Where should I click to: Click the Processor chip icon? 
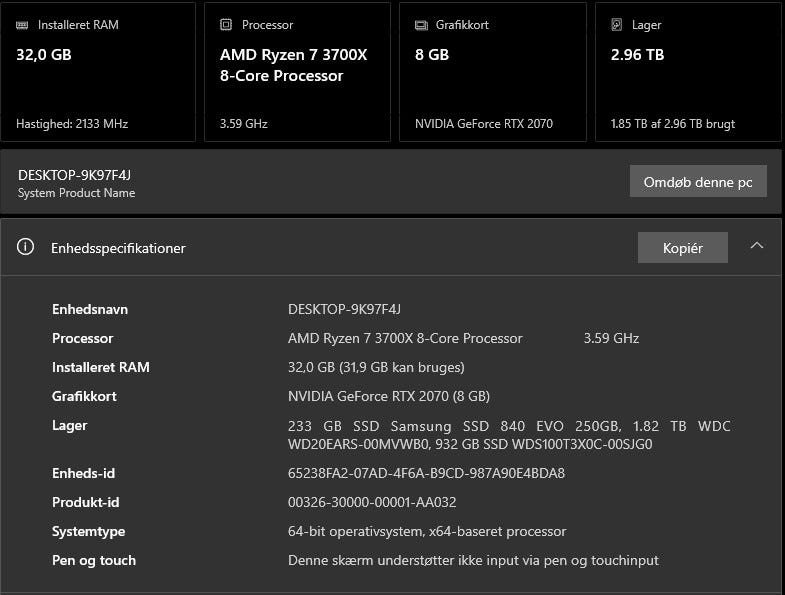227,25
